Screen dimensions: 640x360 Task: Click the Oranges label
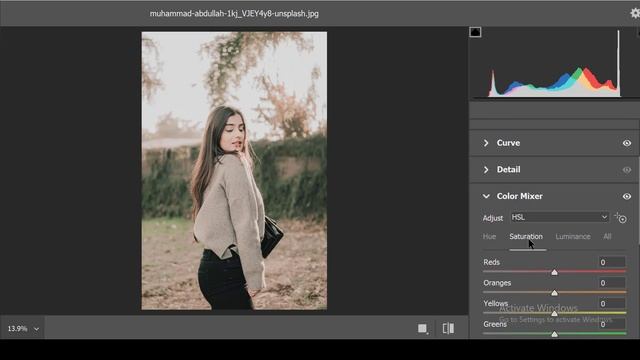(x=497, y=283)
